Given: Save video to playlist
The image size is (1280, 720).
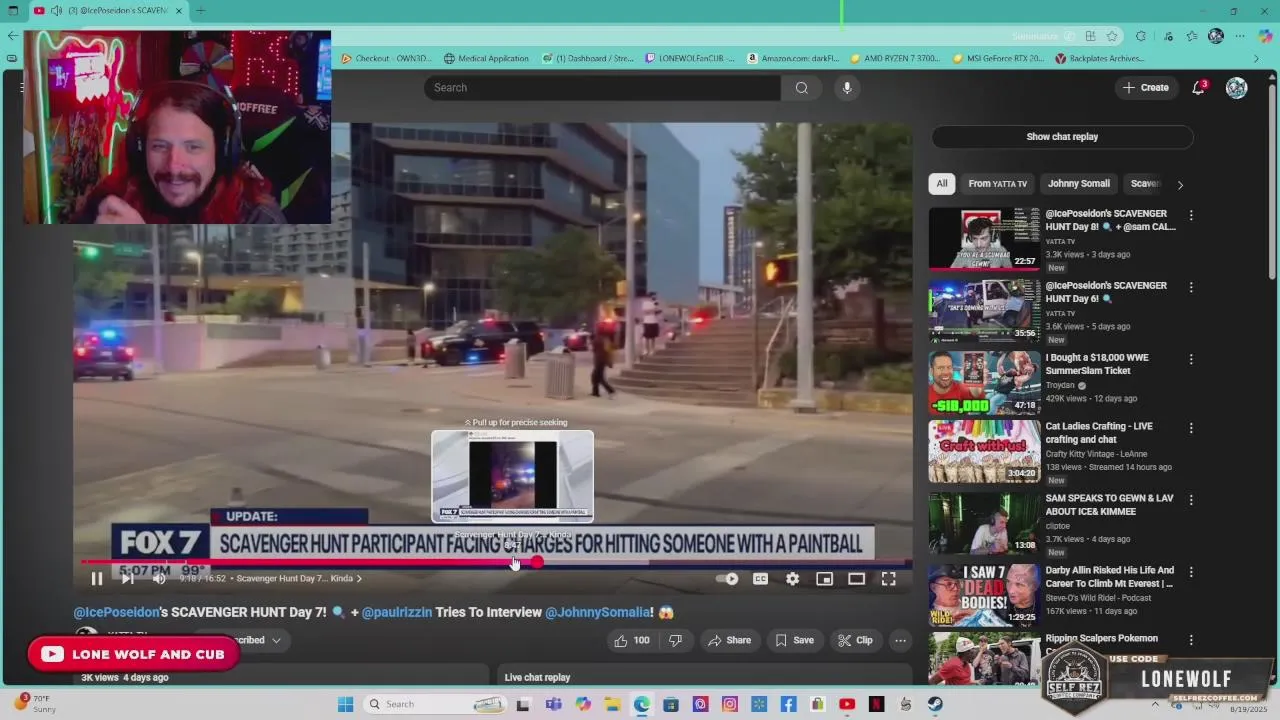Looking at the screenshot, I should [794, 640].
